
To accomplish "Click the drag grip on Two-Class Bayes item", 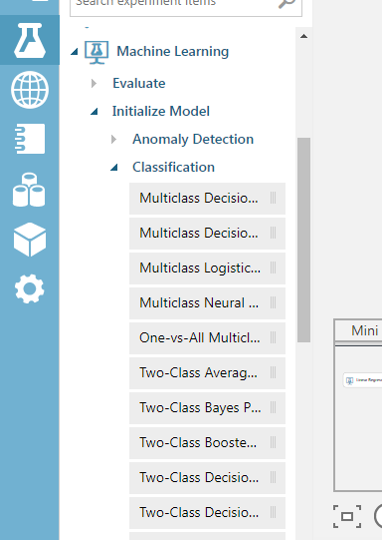I will point(273,407).
